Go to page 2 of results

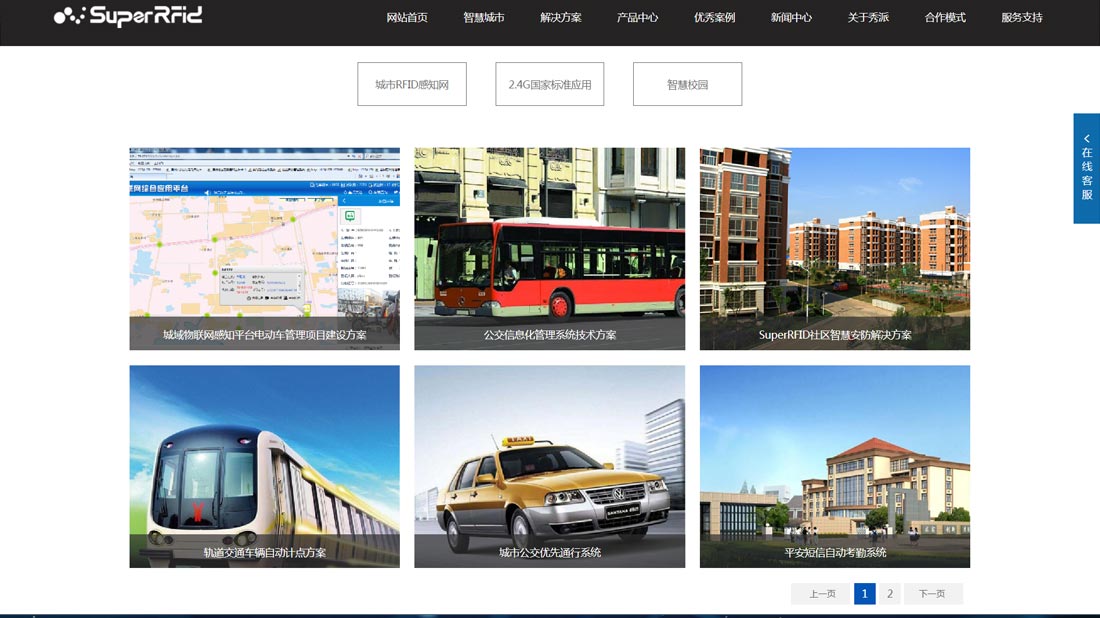(890, 594)
